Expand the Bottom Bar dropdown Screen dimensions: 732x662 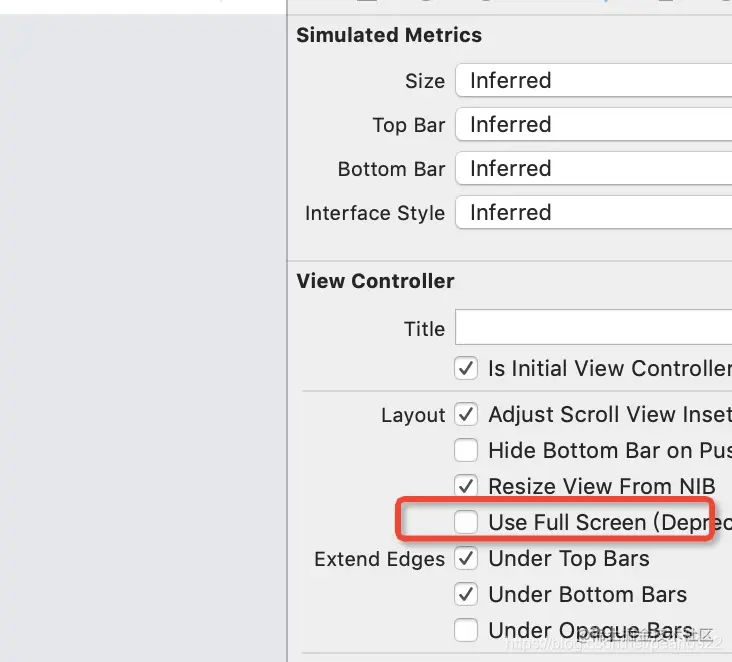point(593,169)
